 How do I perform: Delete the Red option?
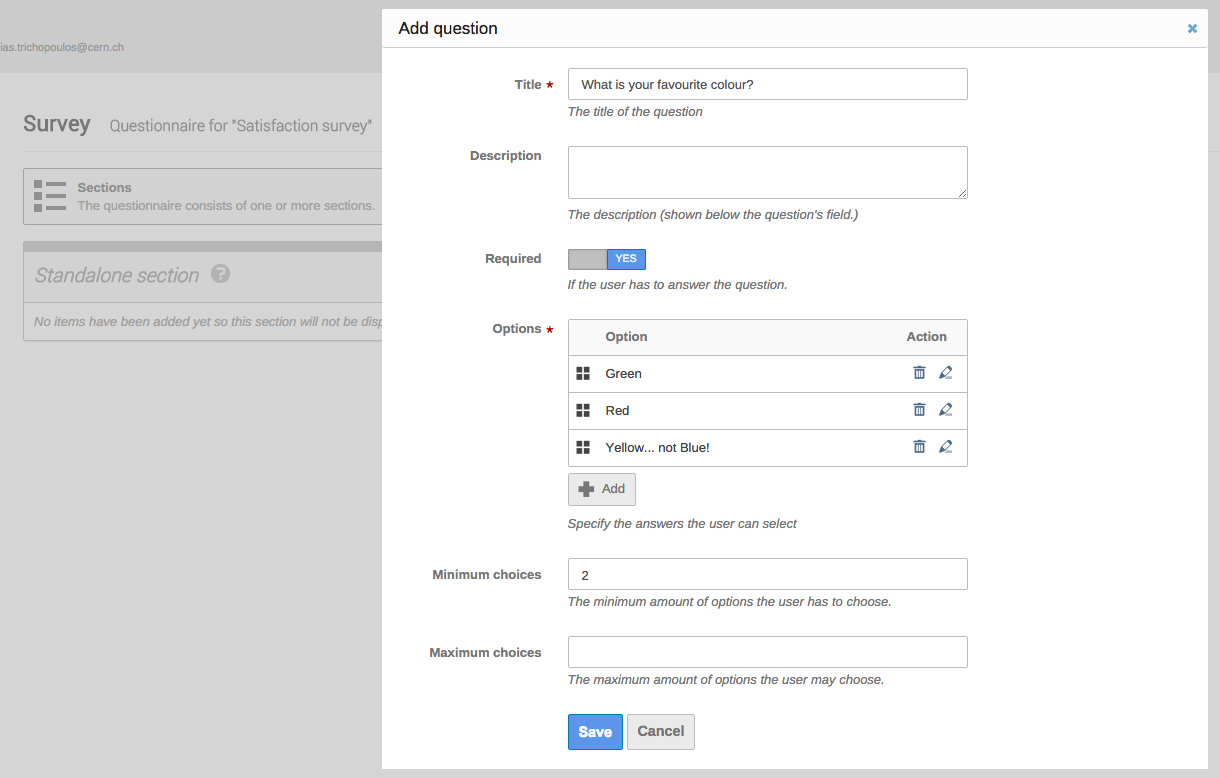919,410
